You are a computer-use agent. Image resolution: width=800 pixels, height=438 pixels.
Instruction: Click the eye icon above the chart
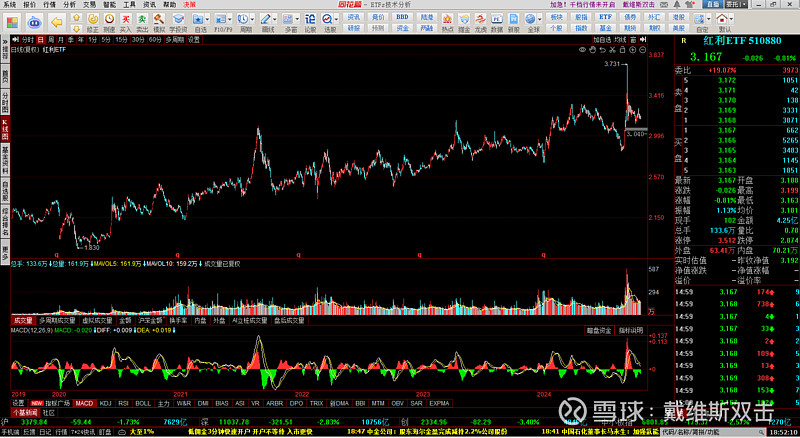tap(582, 50)
